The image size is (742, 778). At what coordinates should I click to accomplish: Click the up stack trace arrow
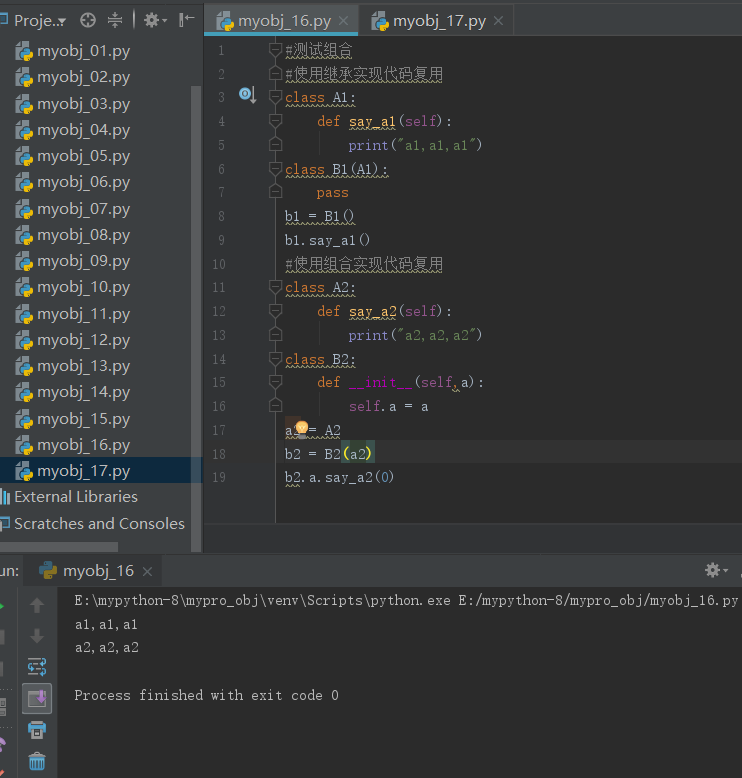[37, 605]
